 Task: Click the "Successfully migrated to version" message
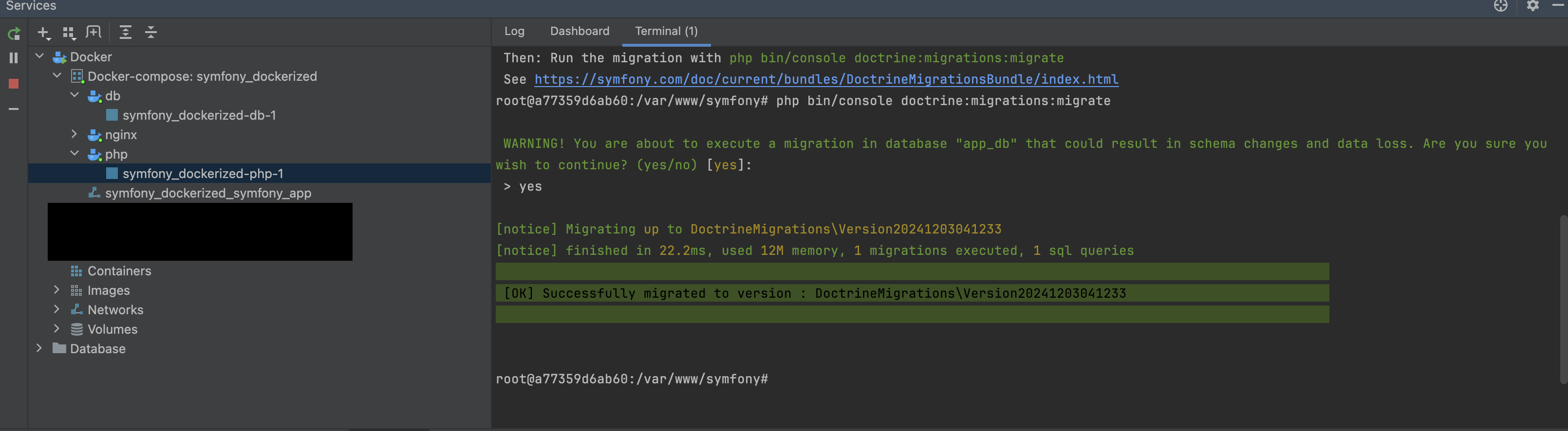(x=815, y=293)
